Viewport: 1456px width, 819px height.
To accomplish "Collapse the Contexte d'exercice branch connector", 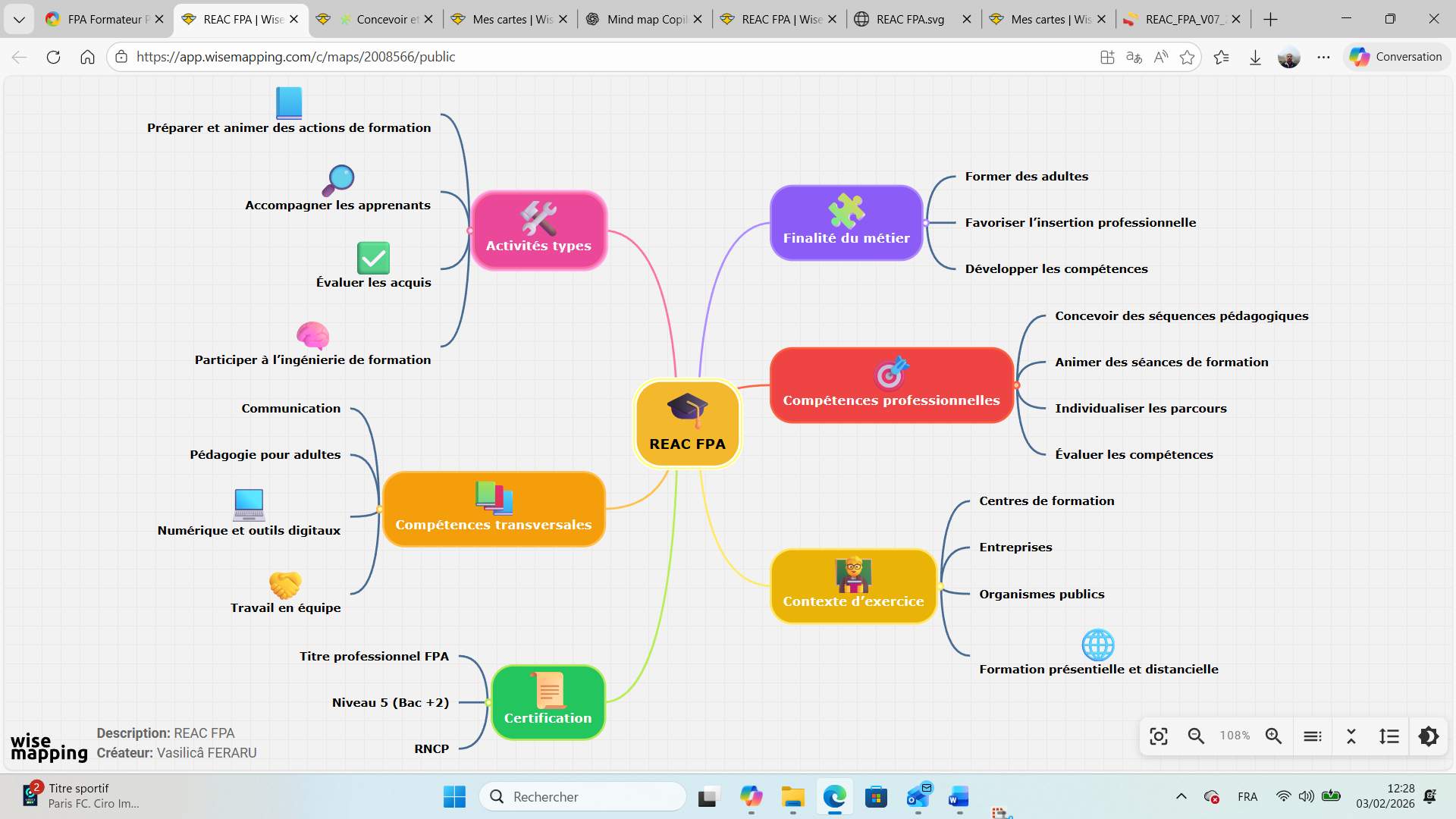I will [940, 586].
